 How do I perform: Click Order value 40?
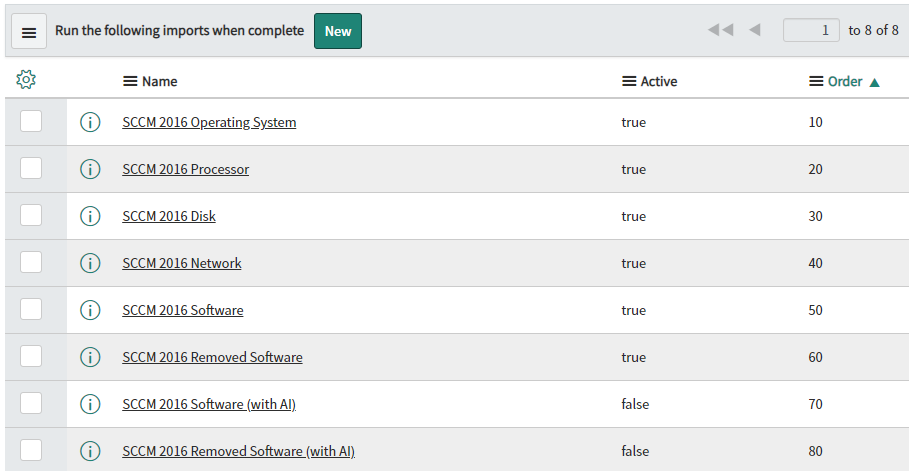click(815, 263)
